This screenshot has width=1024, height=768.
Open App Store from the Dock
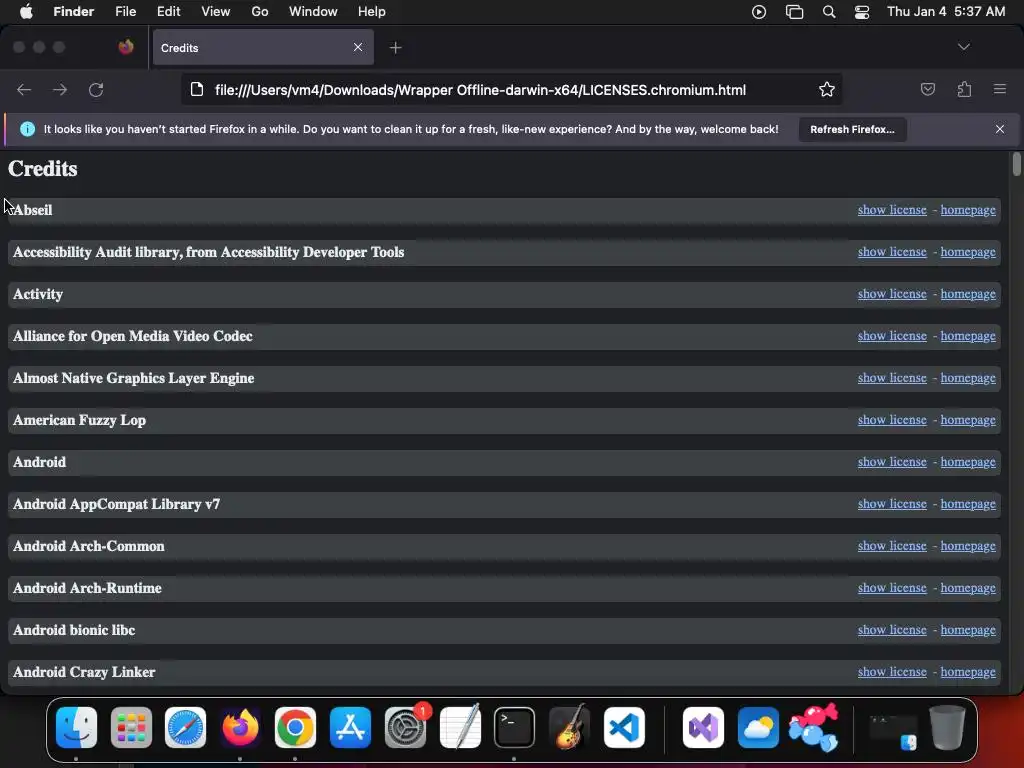(x=351, y=728)
